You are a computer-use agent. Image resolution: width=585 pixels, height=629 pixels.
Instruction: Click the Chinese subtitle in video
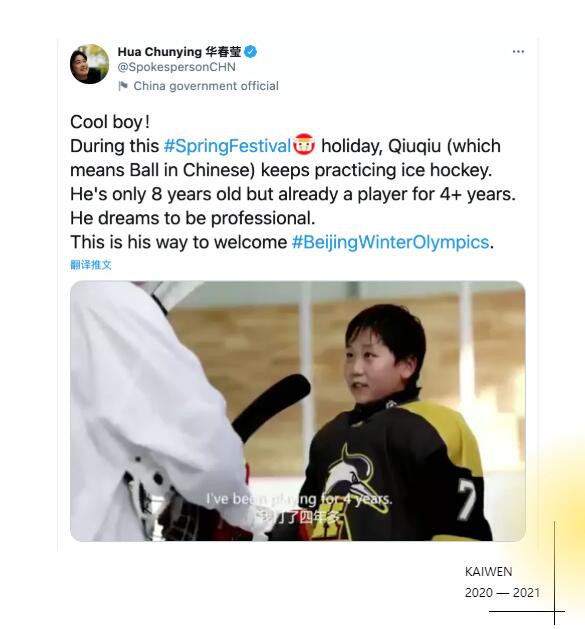(299, 517)
